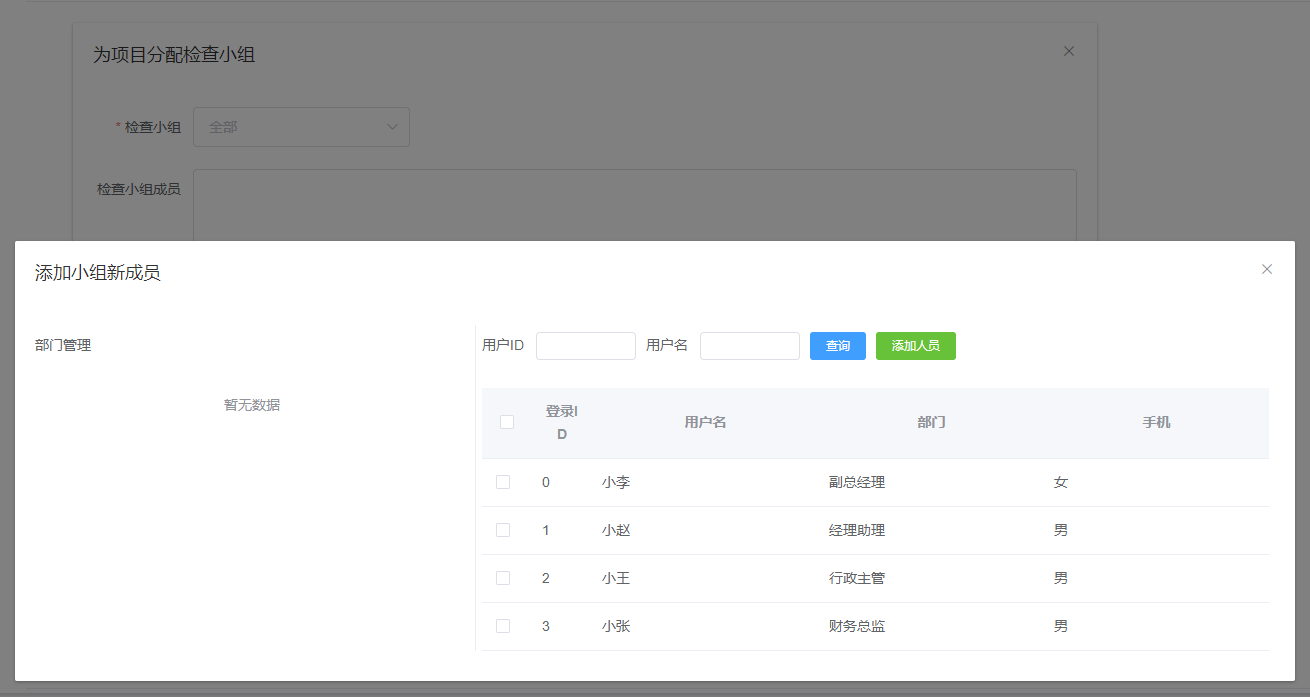Select the 部门管理 tree panel

(x=62, y=344)
